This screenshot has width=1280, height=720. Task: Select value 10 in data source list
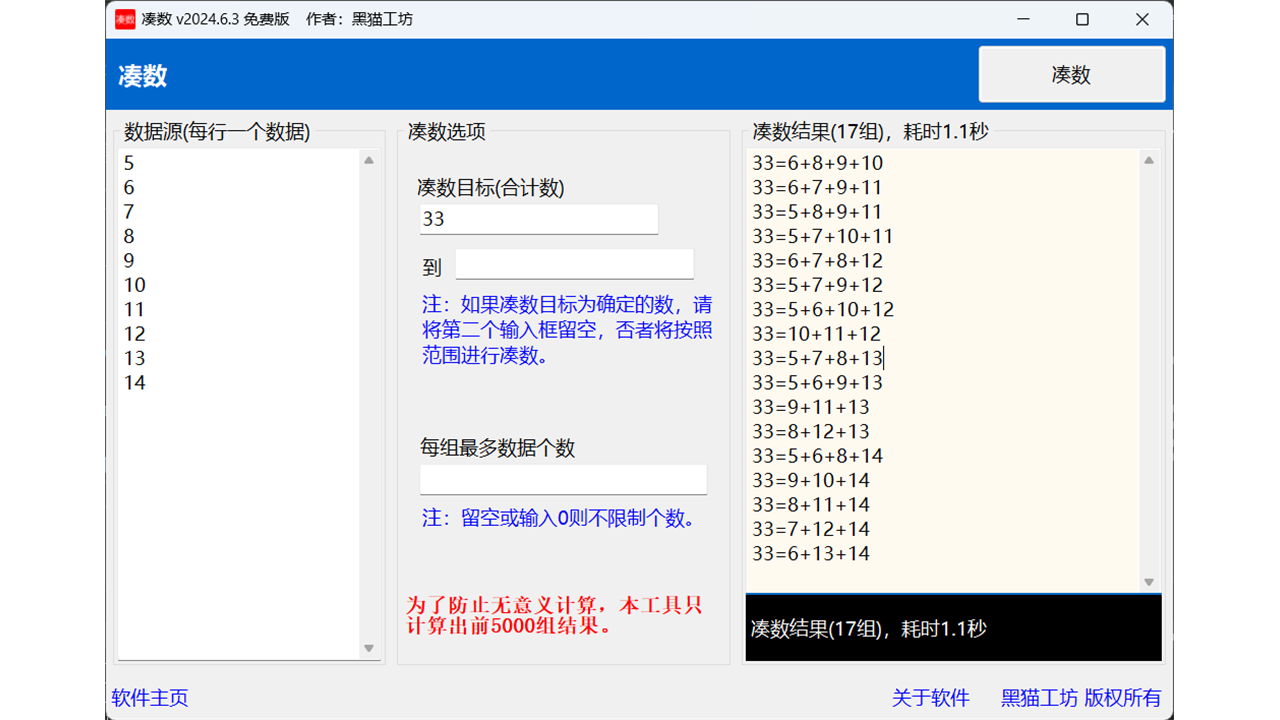135,285
